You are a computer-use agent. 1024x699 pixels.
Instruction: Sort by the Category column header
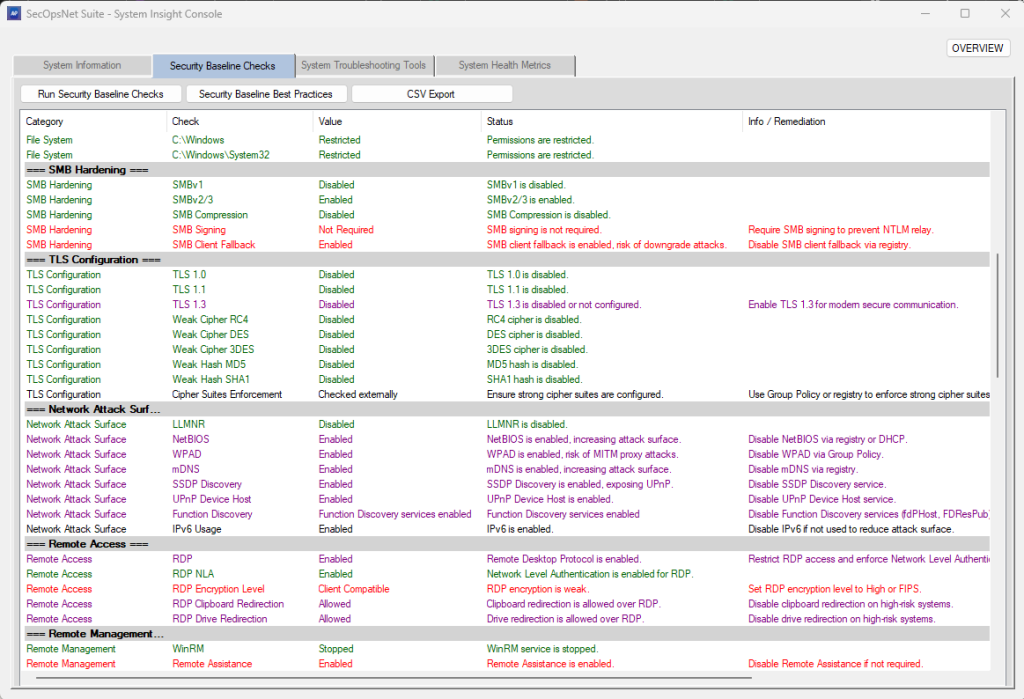44,122
